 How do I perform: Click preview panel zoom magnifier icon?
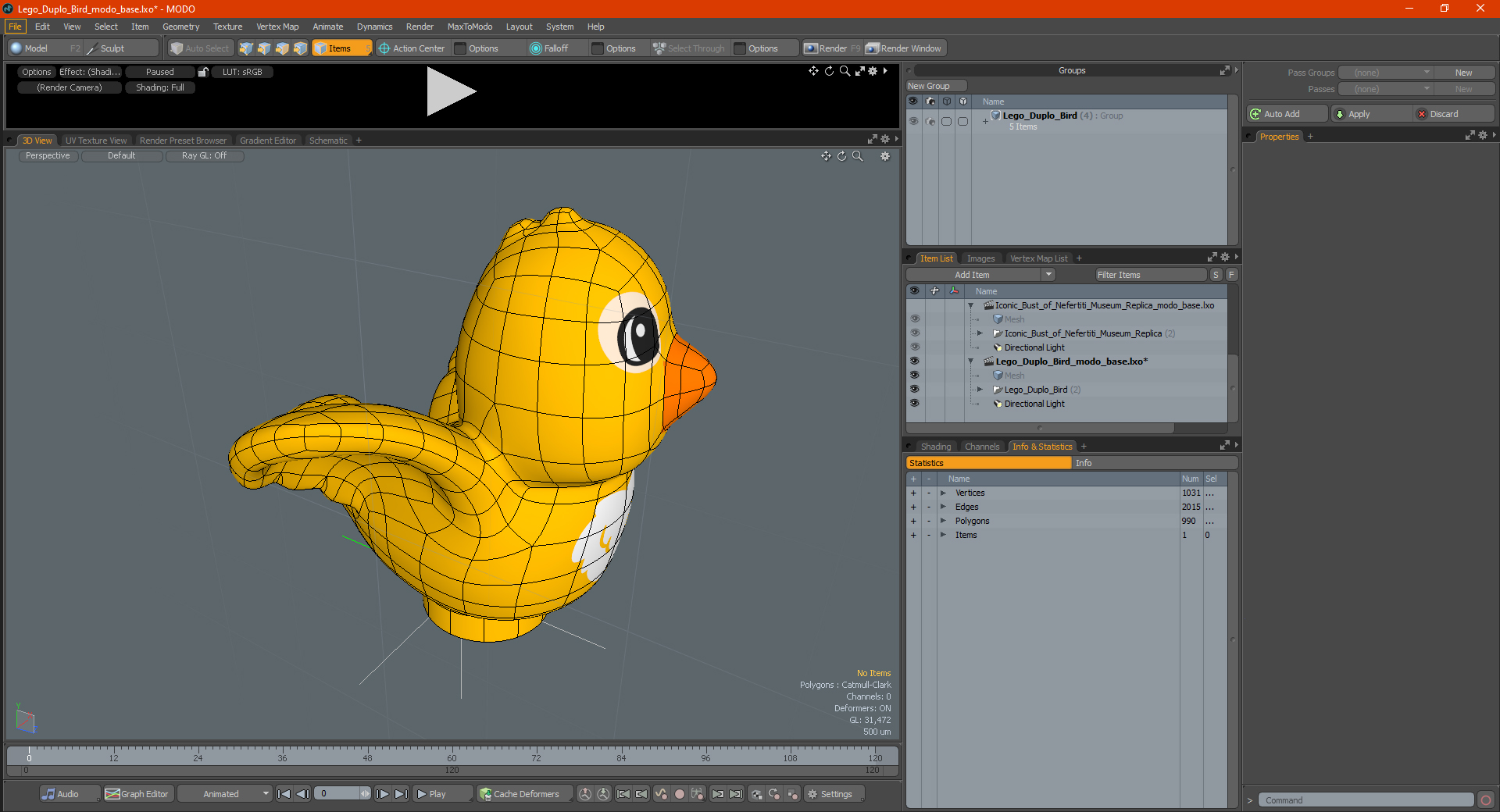(845, 71)
